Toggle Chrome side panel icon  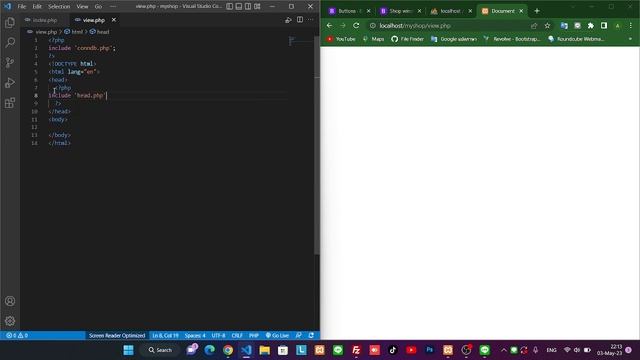(x=604, y=26)
